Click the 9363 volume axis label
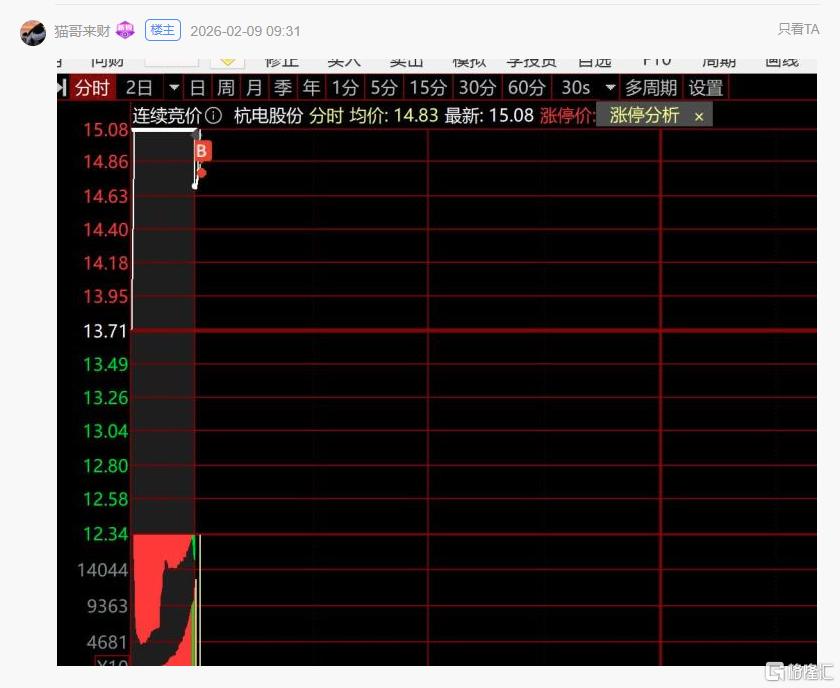Image resolution: width=840 pixels, height=688 pixels. click(108, 606)
